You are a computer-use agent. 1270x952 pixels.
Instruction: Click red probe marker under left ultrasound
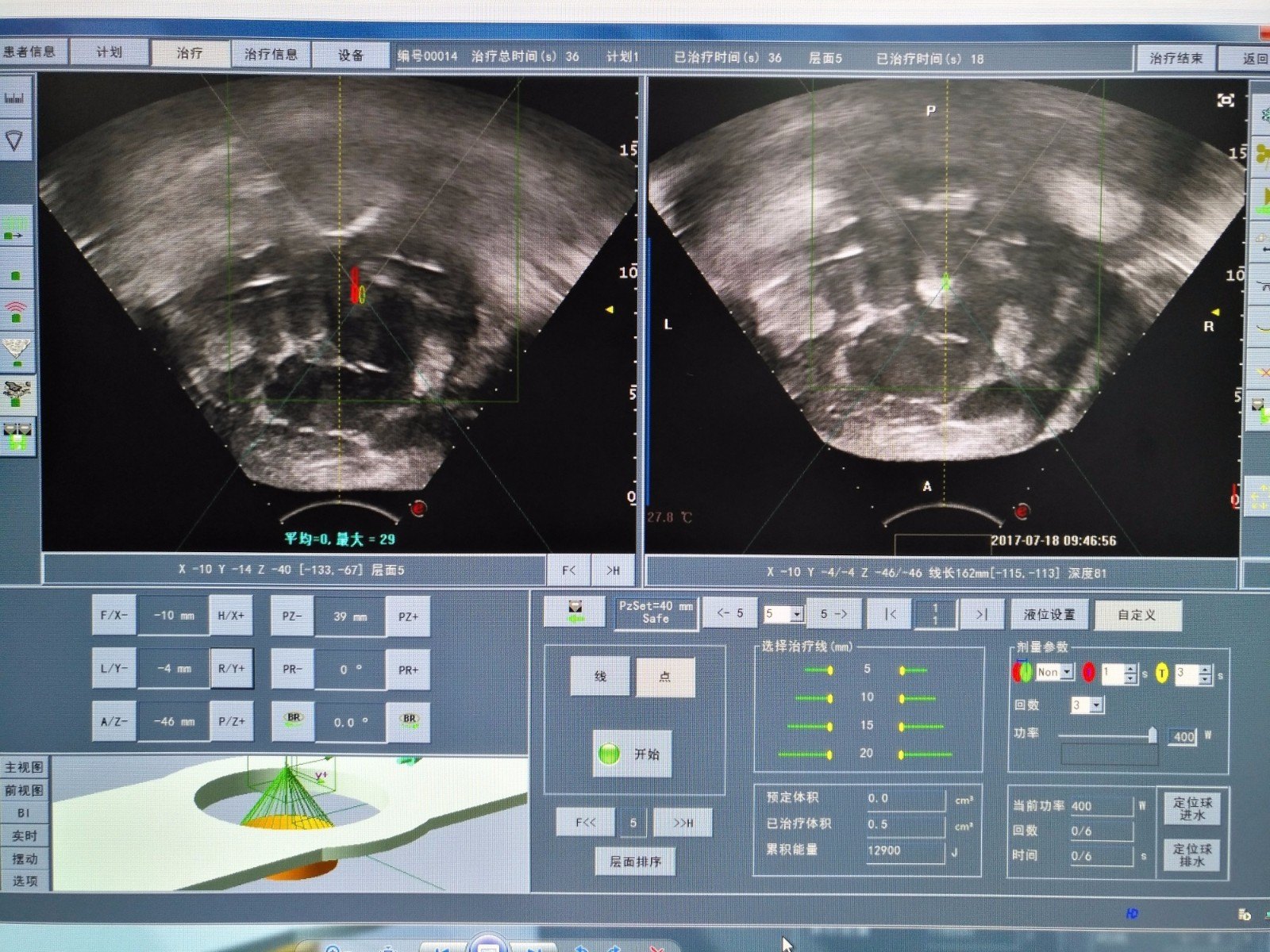pyautogui.click(x=418, y=508)
